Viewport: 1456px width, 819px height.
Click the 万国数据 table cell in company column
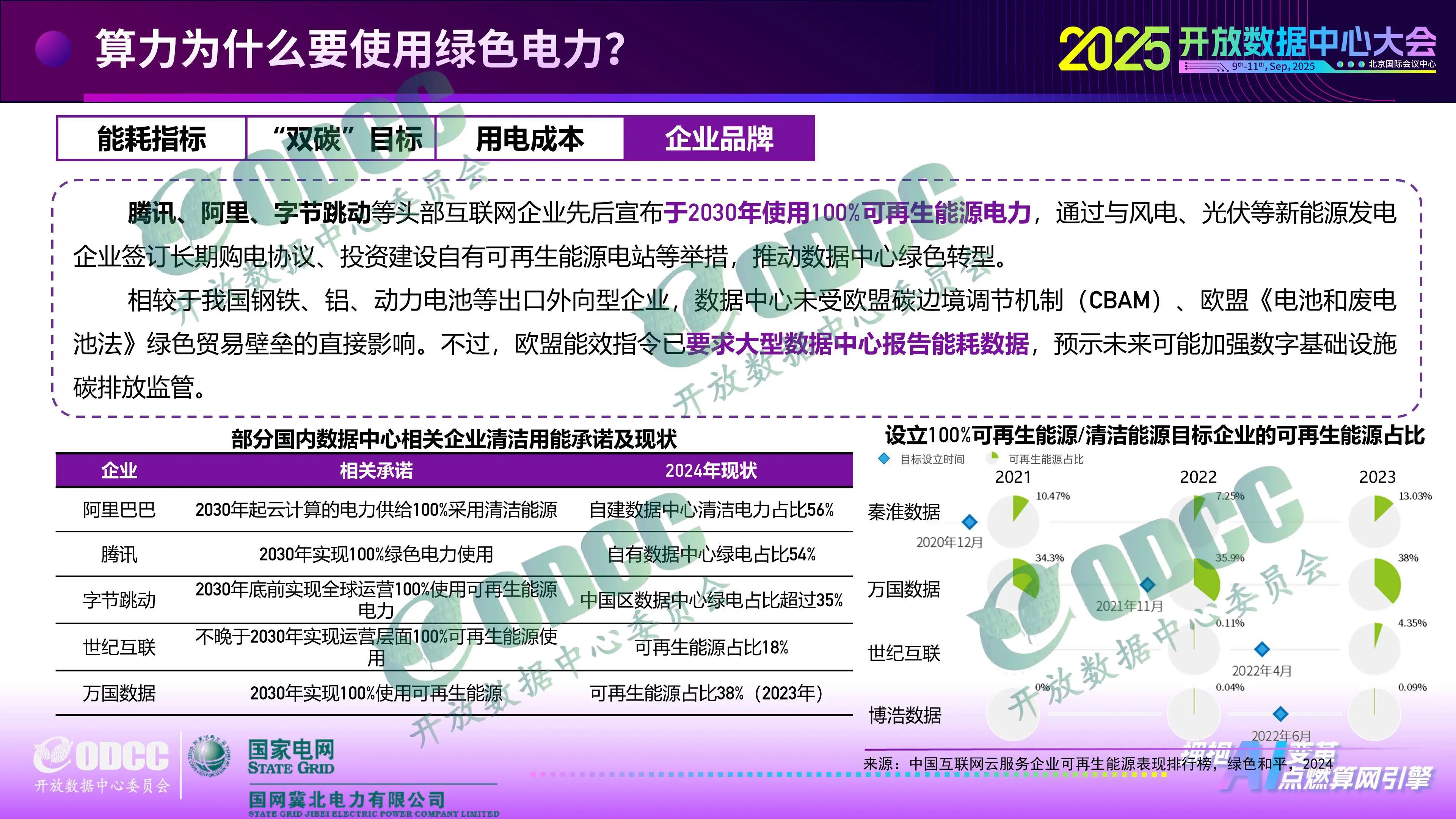(x=119, y=693)
